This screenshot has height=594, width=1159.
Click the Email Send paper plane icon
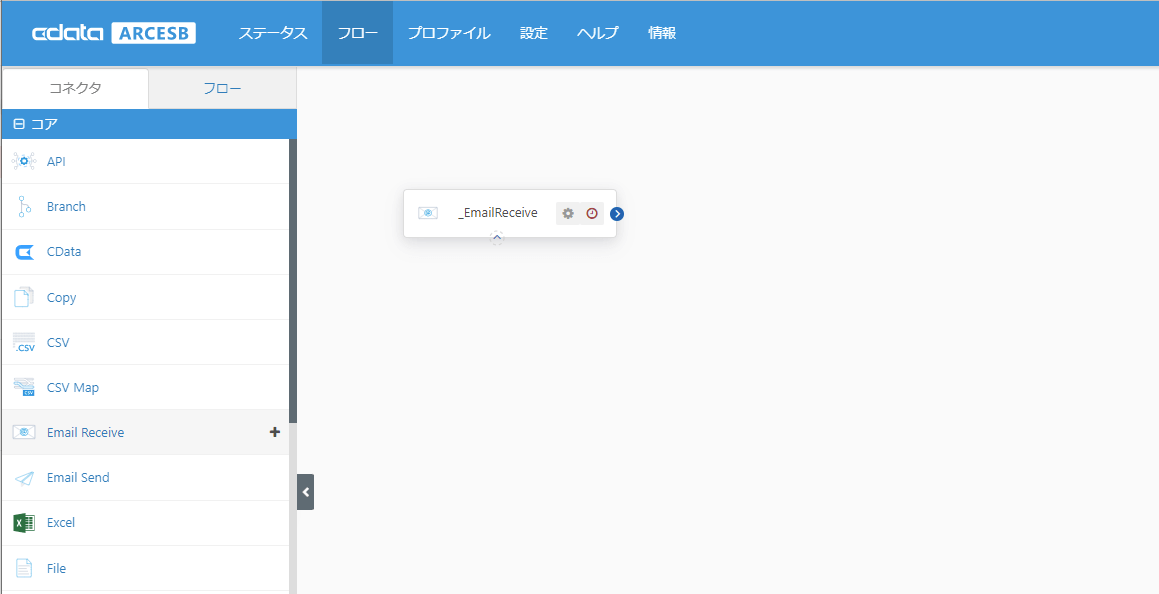pyautogui.click(x=24, y=478)
